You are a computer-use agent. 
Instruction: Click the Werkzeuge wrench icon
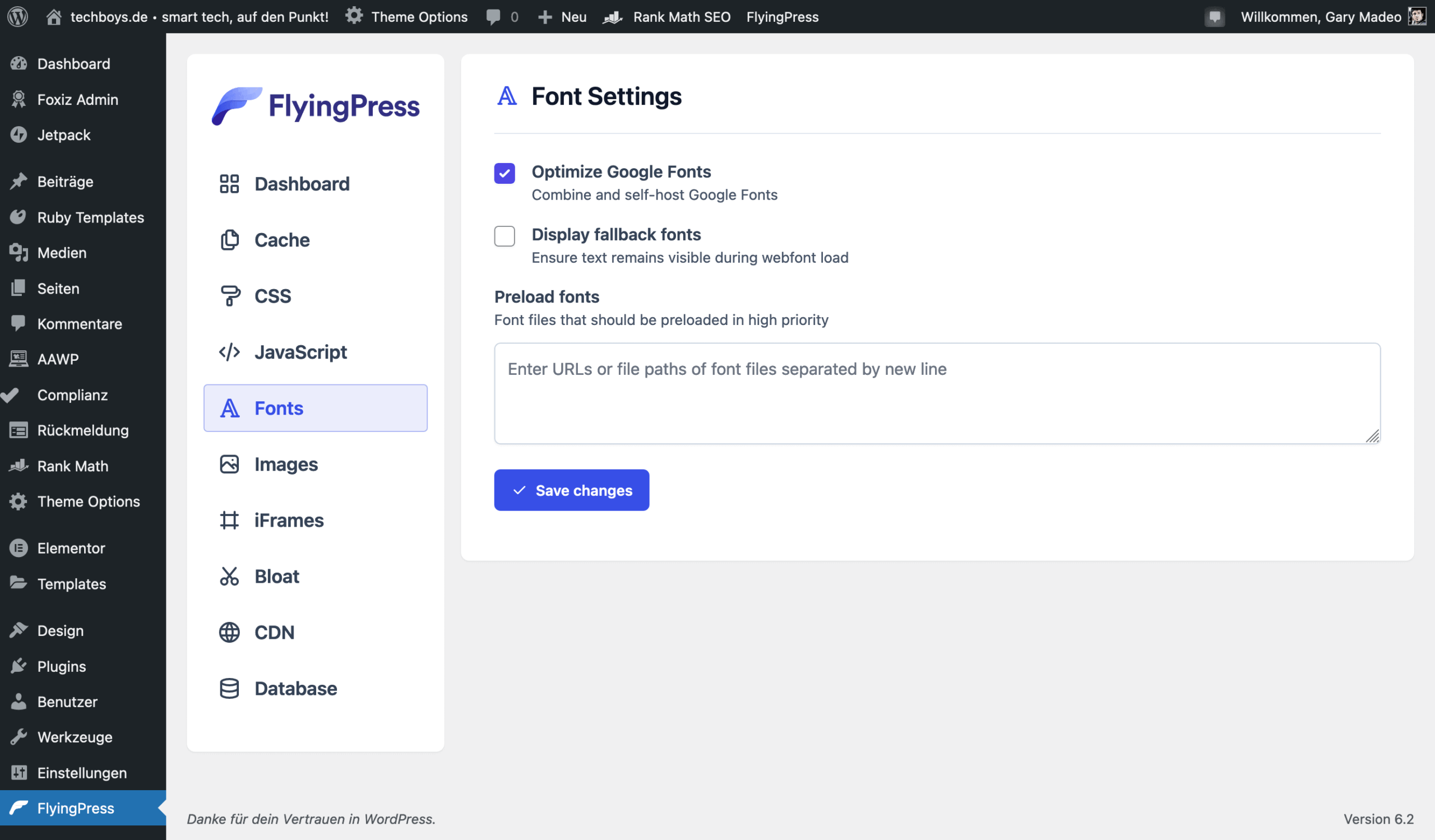pos(19,737)
